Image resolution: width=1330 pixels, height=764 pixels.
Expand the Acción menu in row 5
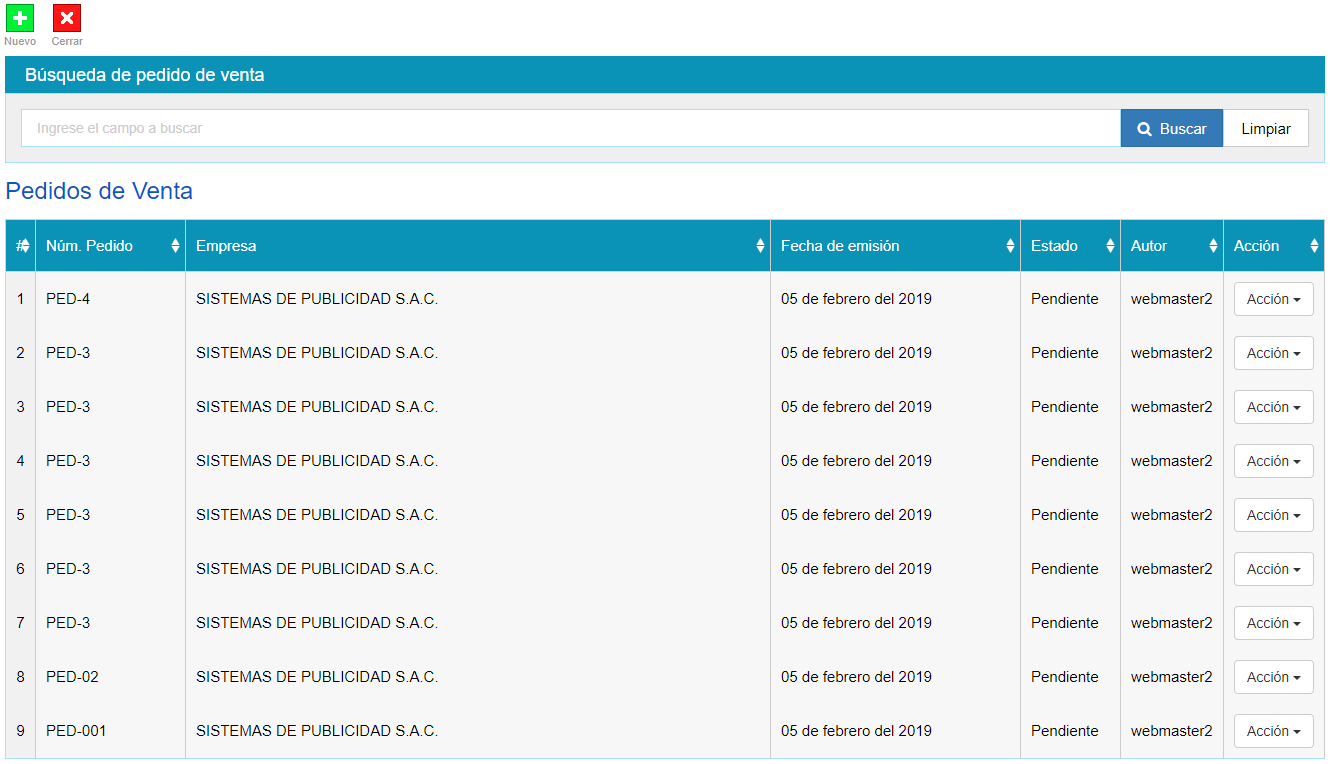(1273, 515)
